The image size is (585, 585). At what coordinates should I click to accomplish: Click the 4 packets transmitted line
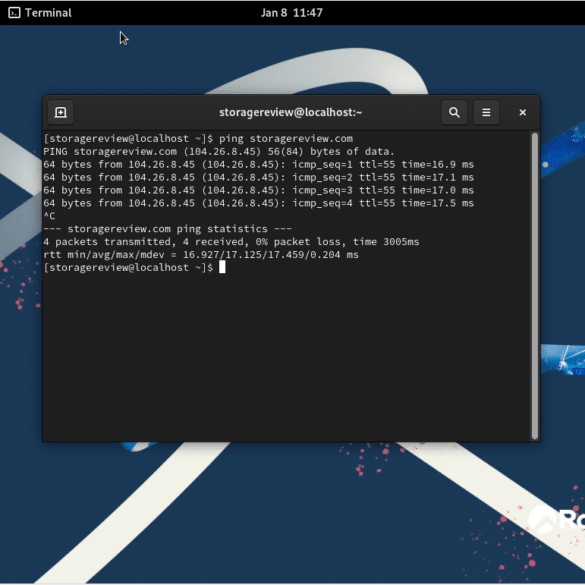point(231,242)
